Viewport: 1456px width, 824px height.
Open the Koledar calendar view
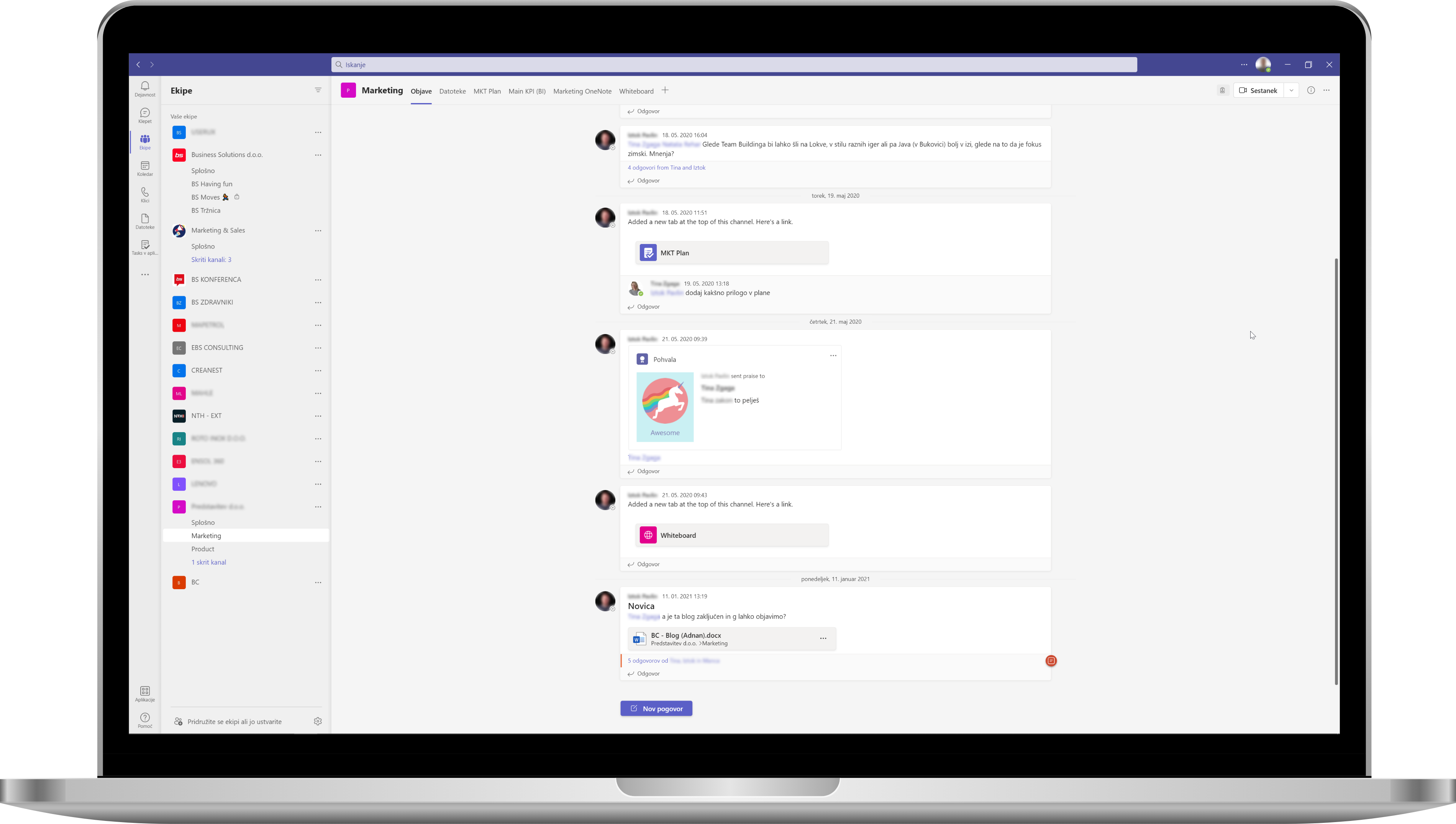point(145,169)
